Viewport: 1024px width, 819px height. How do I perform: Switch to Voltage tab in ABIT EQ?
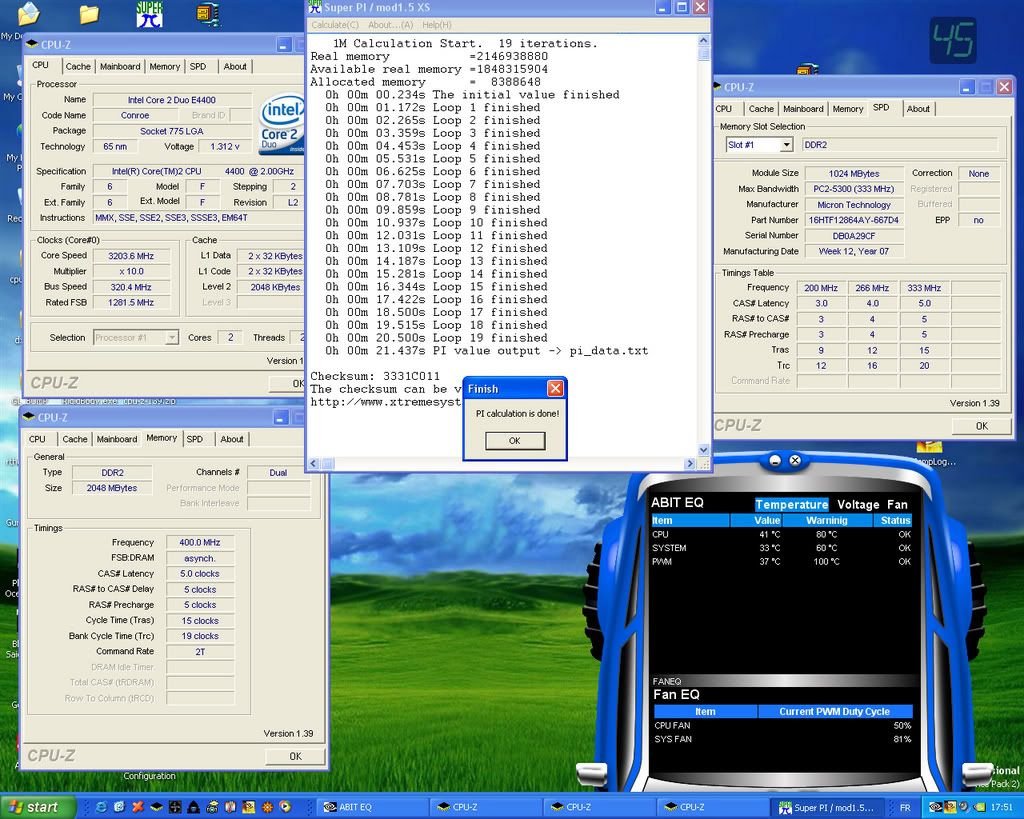[858, 505]
